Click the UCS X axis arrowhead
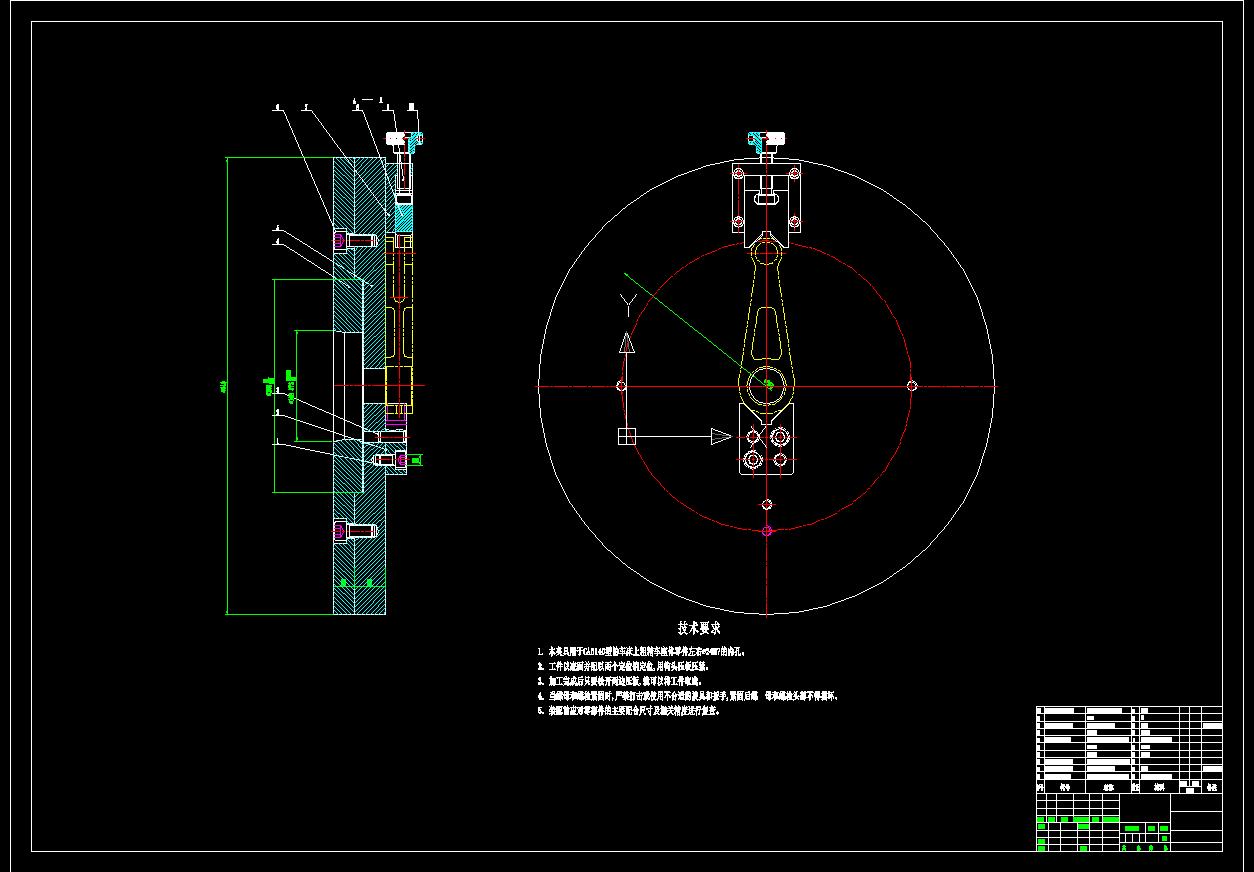The height and width of the screenshot is (872, 1254). point(721,436)
